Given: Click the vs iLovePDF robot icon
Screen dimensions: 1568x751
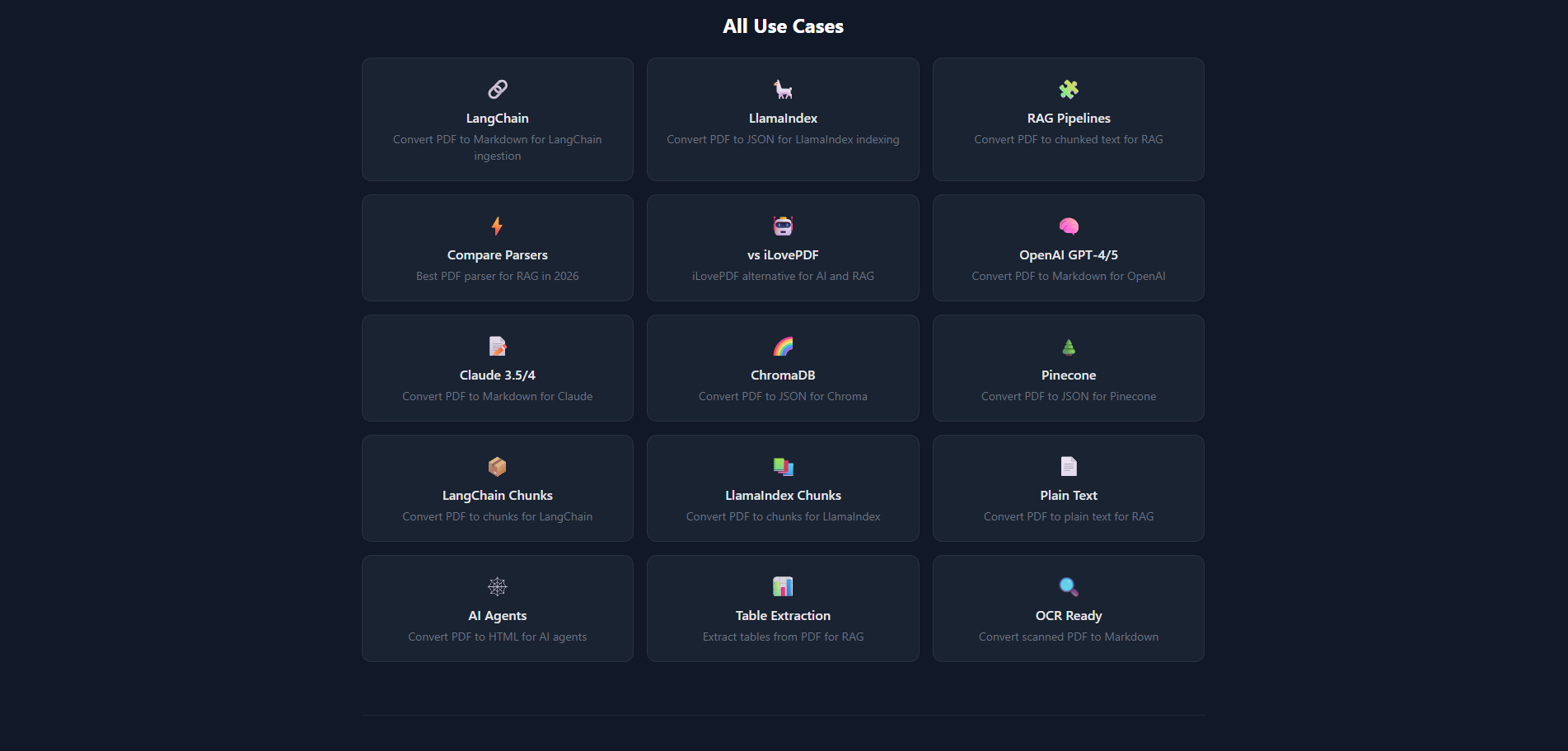Looking at the screenshot, I should [x=783, y=226].
